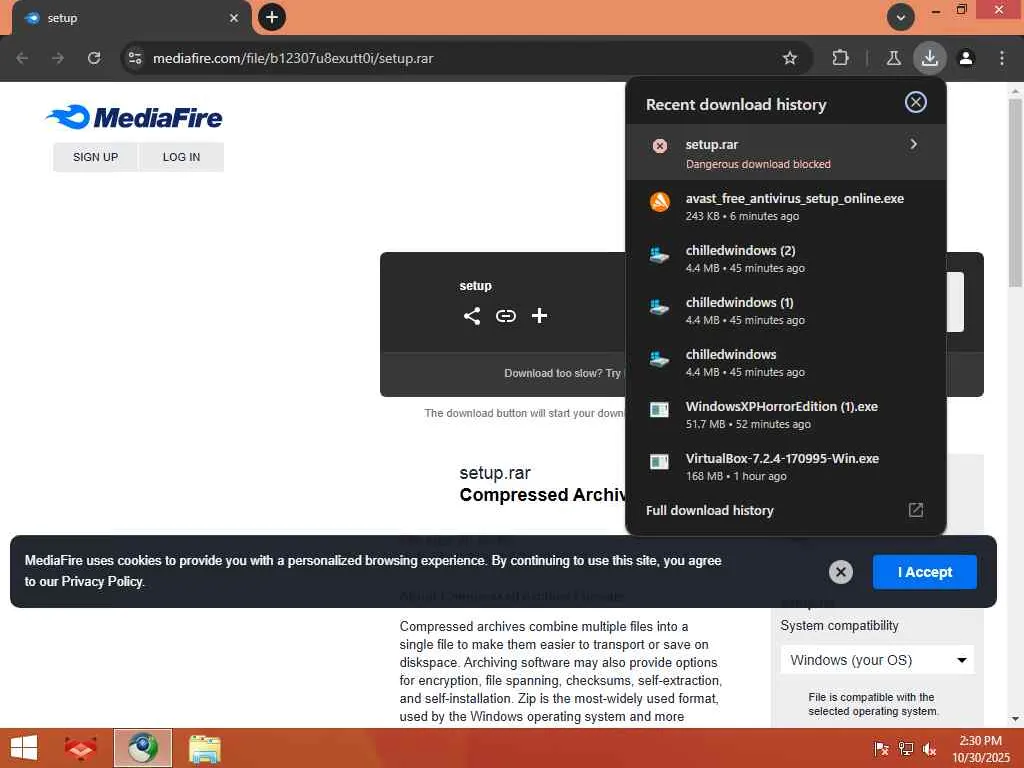Screen dimensions: 1024x768
Task: Close the download history popup
Action: (x=916, y=102)
